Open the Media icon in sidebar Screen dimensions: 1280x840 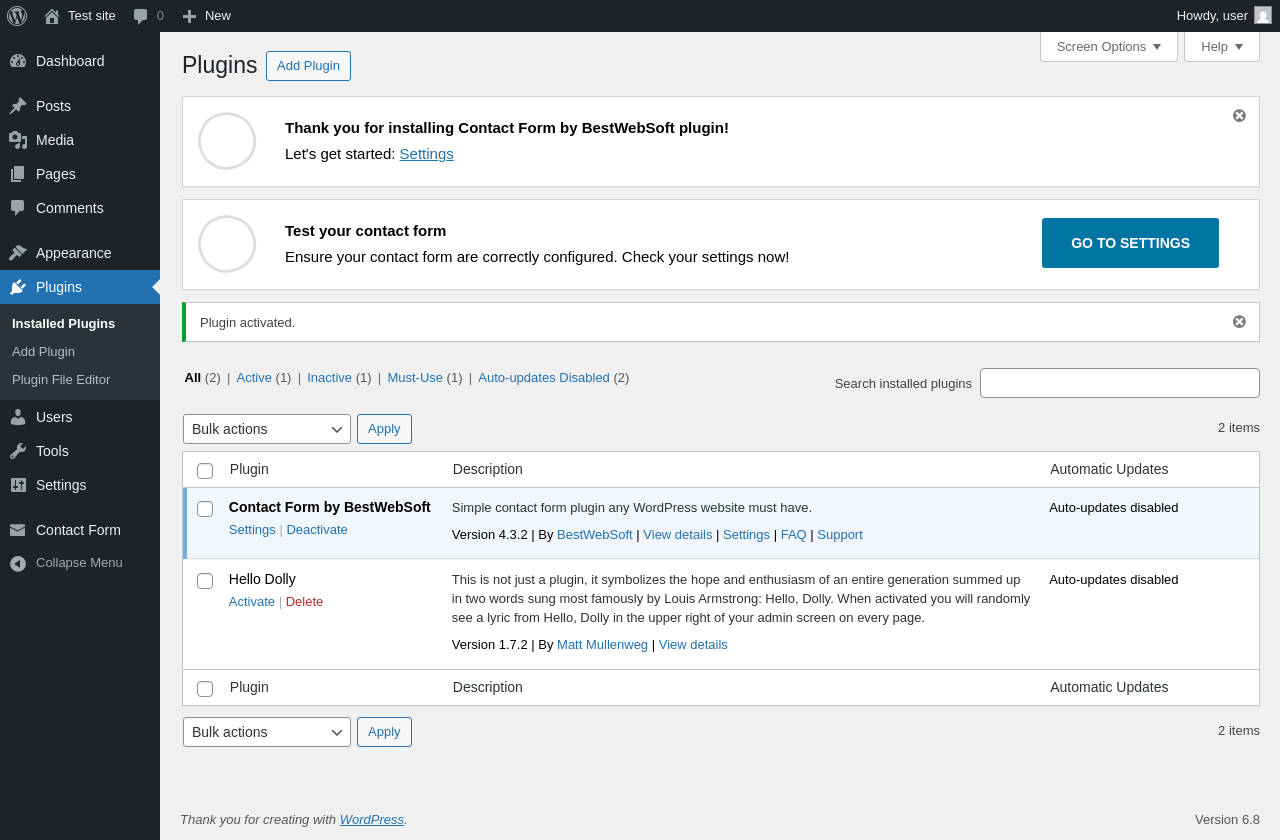[x=18, y=140]
